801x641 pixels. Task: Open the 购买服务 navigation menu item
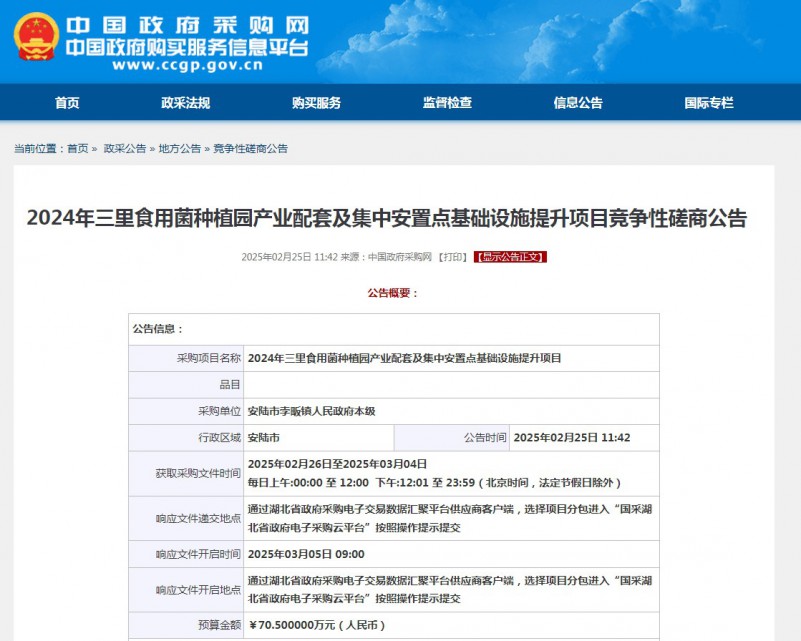click(316, 103)
